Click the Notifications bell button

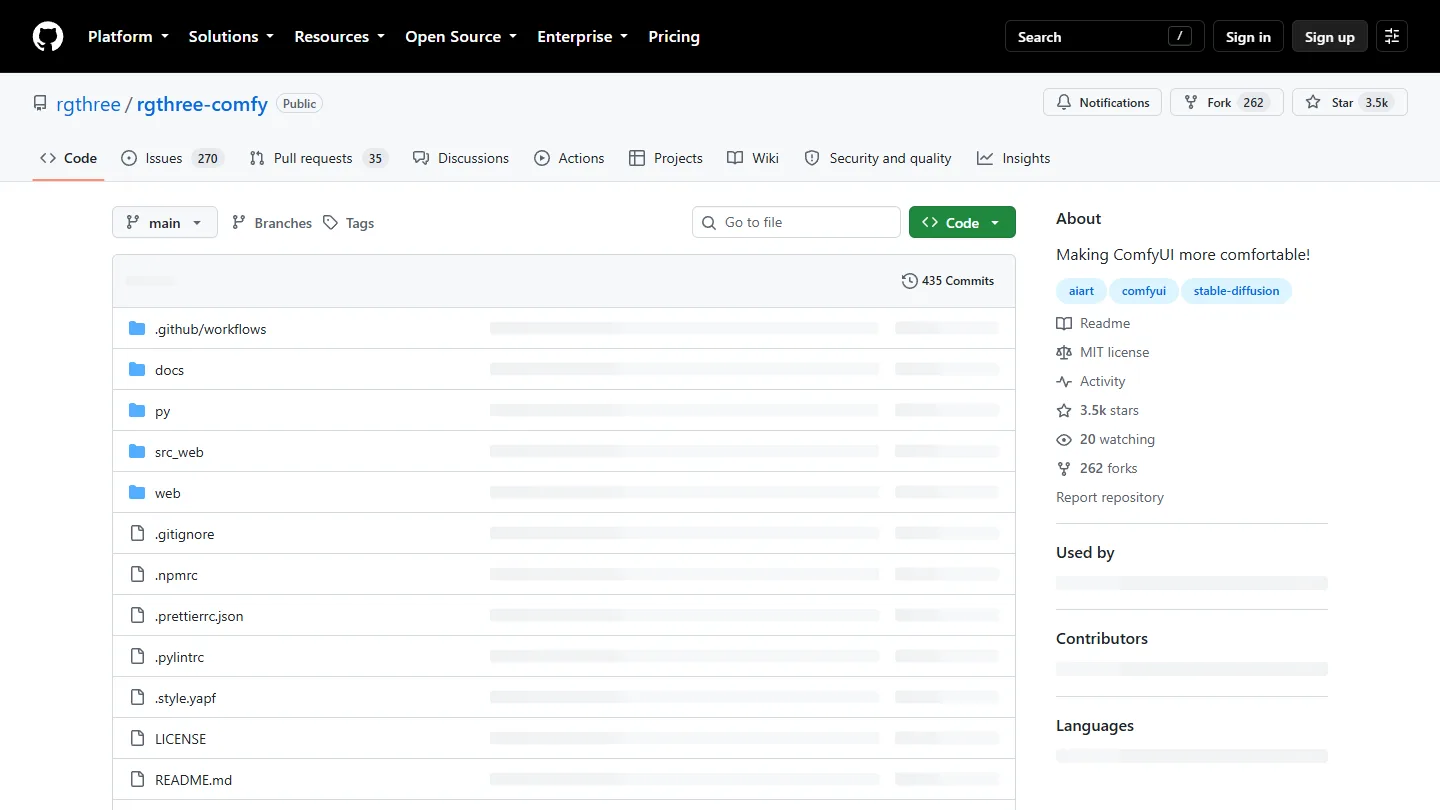click(x=1103, y=102)
